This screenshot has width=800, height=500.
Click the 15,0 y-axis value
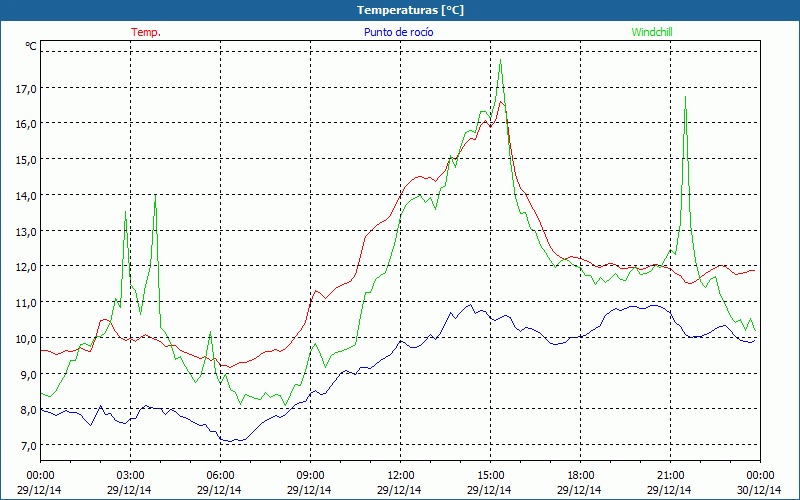coord(27,160)
